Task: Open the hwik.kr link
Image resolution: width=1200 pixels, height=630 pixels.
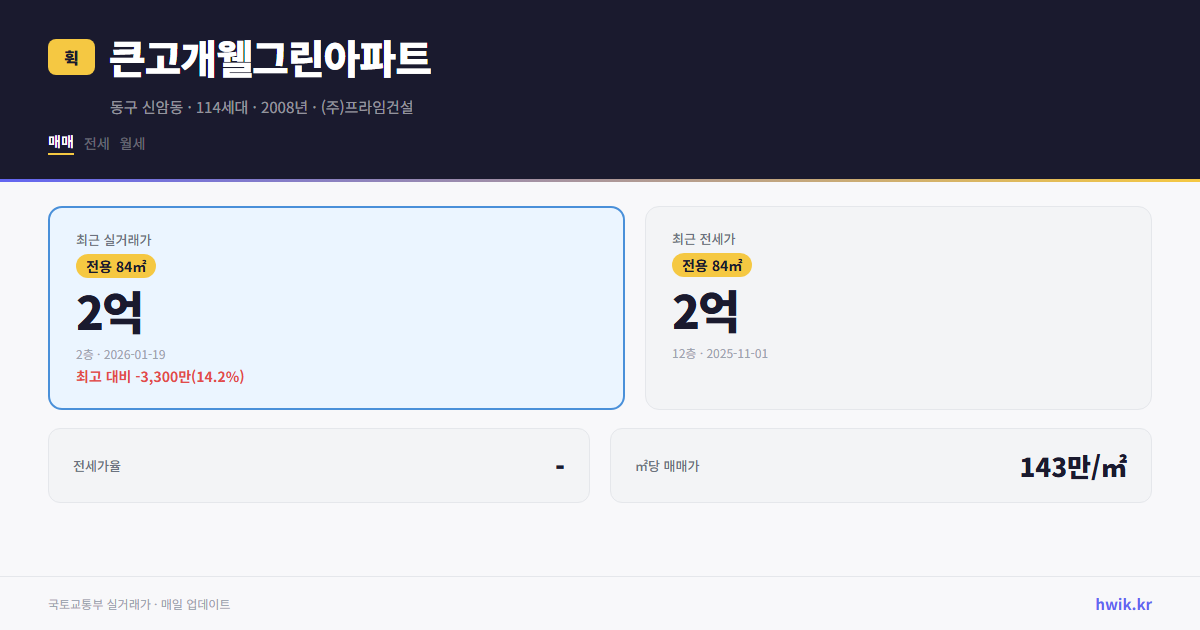Action: tap(1122, 604)
